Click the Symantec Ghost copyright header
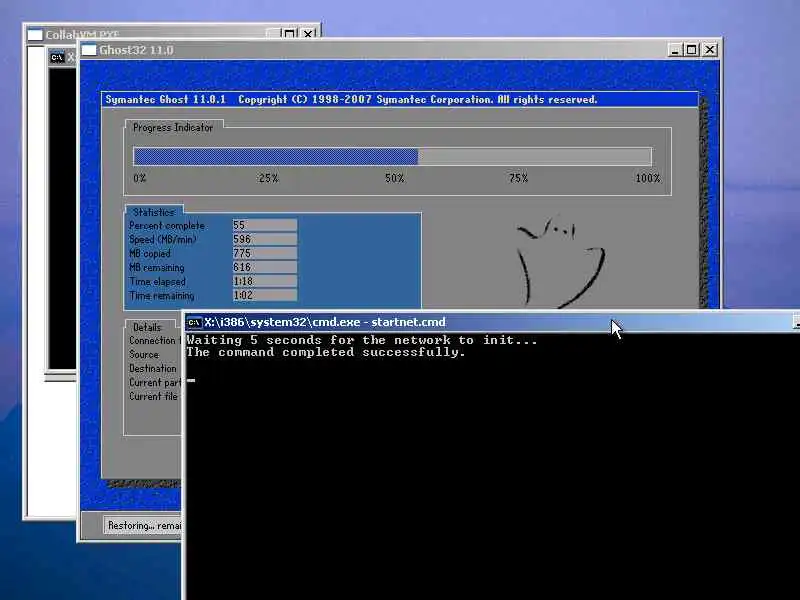This screenshot has height=600, width=800. 351,99
